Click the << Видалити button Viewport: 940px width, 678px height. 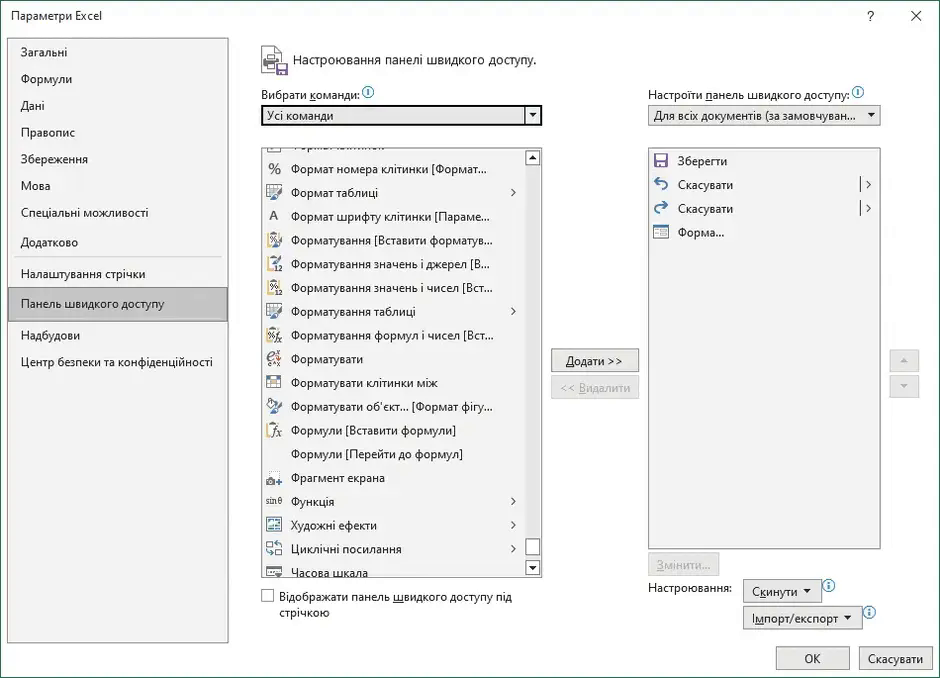point(595,388)
